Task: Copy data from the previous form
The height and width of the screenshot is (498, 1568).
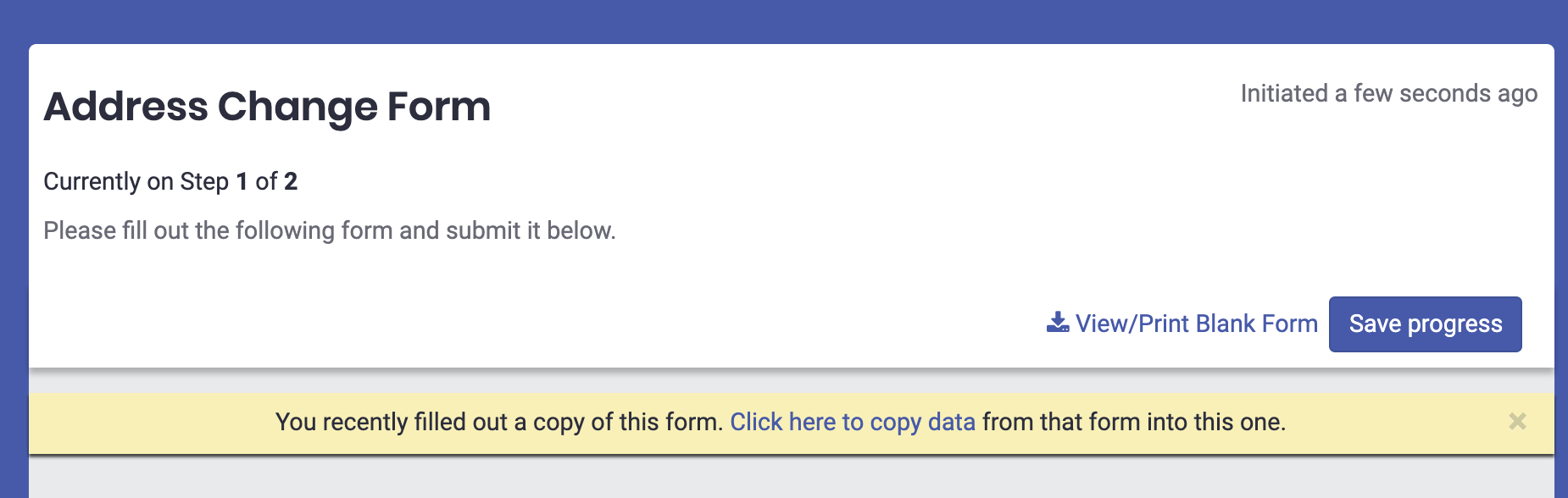Action: 854,421
